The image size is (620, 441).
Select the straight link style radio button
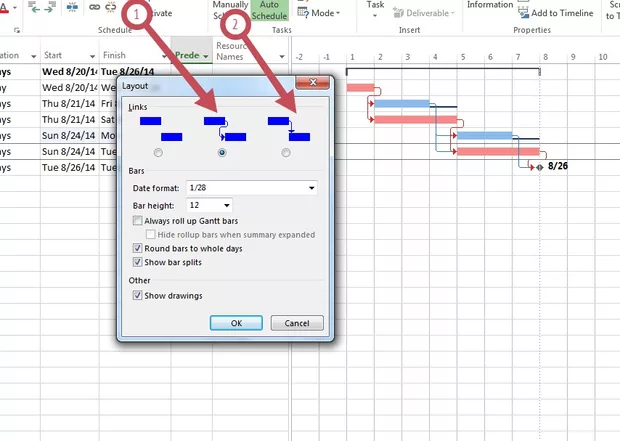point(286,153)
